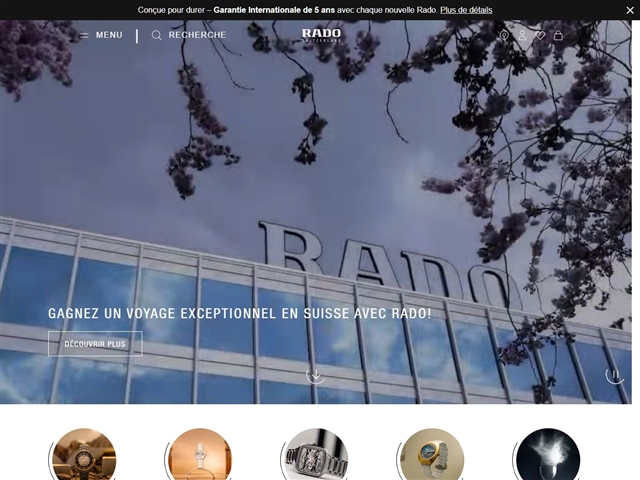Click the DÉCOUVRIR PLUS button
The image size is (640, 480).
pos(95,344)
